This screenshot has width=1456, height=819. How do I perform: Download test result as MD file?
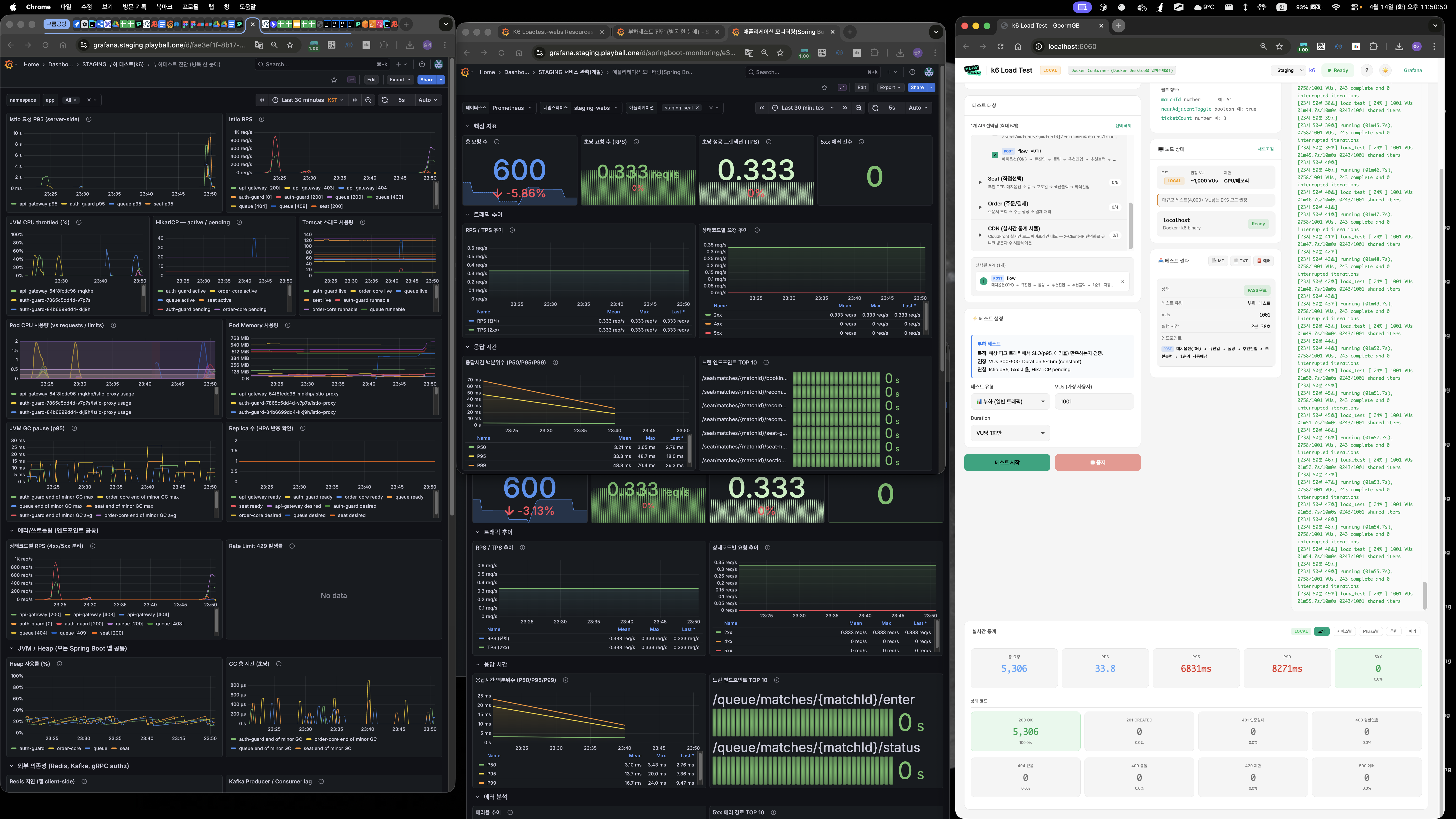click(1218, 261)
